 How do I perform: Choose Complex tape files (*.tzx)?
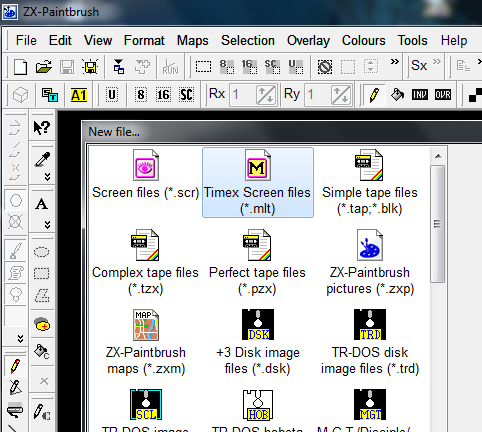click(x=146, y=262)
